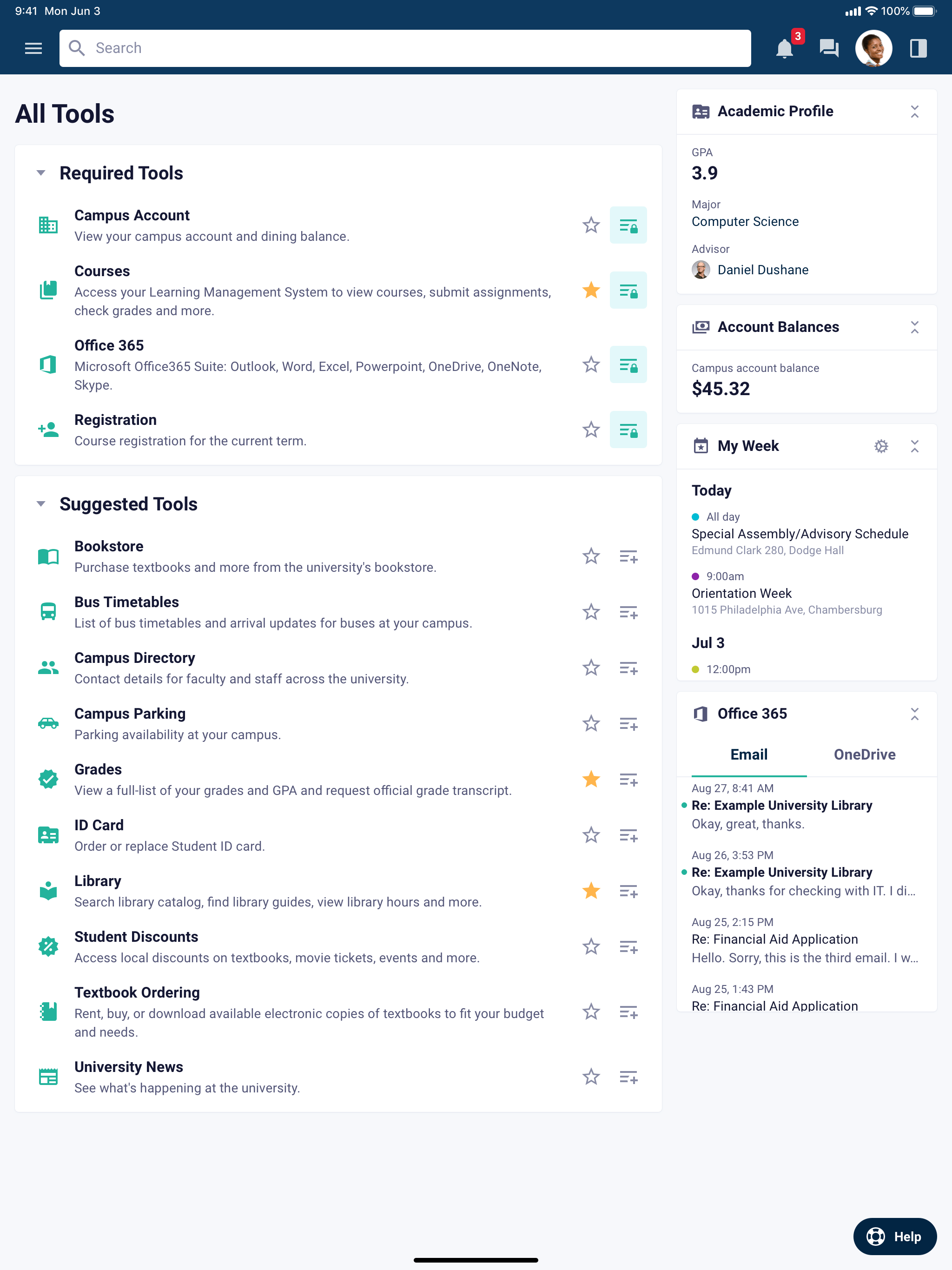Select the Email tab in Office 365
This screenshot has width=952, height=1270.
(x=749, y=754)
